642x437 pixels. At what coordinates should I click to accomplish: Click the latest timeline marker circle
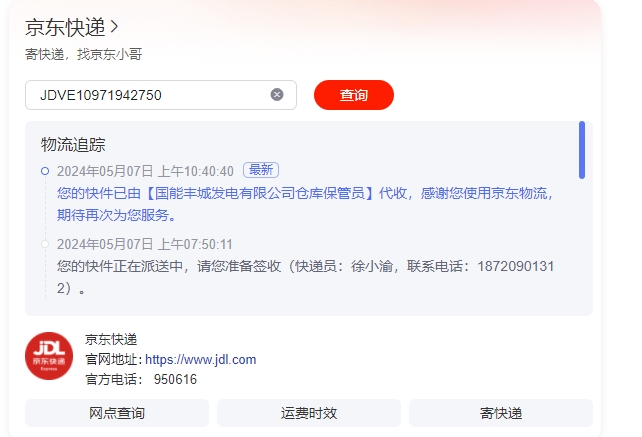[x=45, y=171]
